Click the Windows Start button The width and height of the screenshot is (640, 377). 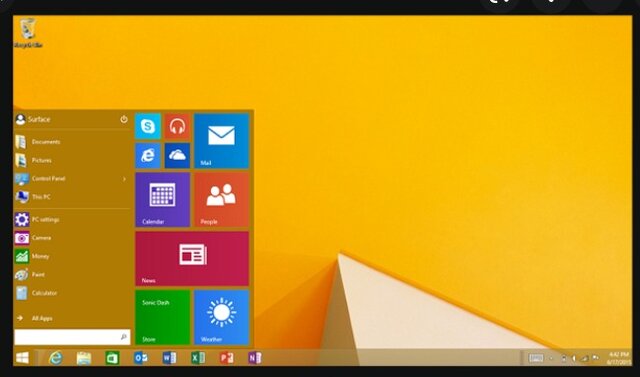(22, 358)
